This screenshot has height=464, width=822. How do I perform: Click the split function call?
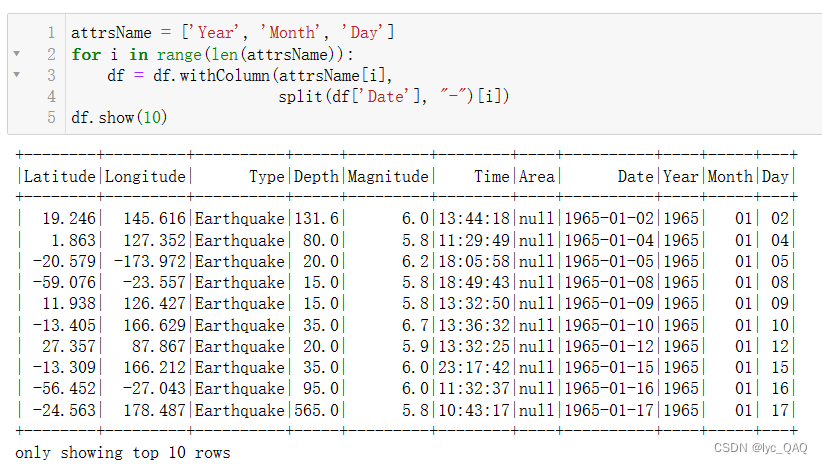[300, 96]
